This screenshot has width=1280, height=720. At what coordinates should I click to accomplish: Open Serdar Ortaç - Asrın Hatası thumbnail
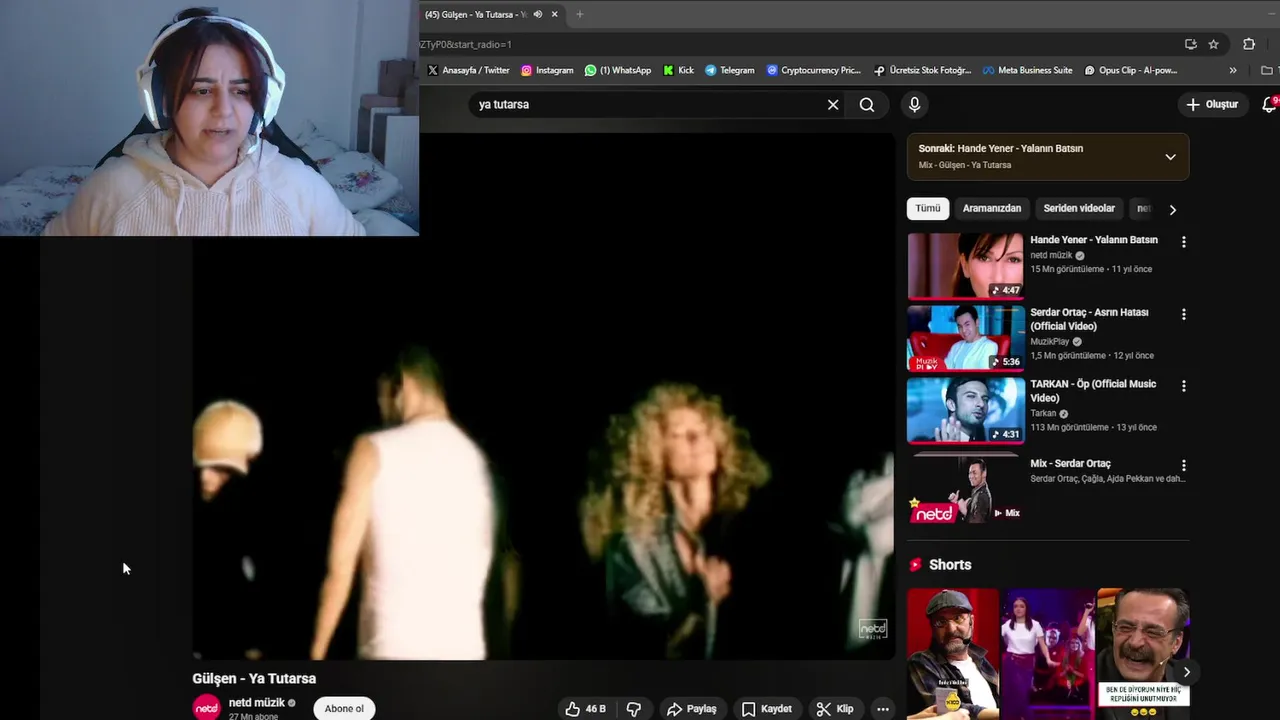pos(966,338)
